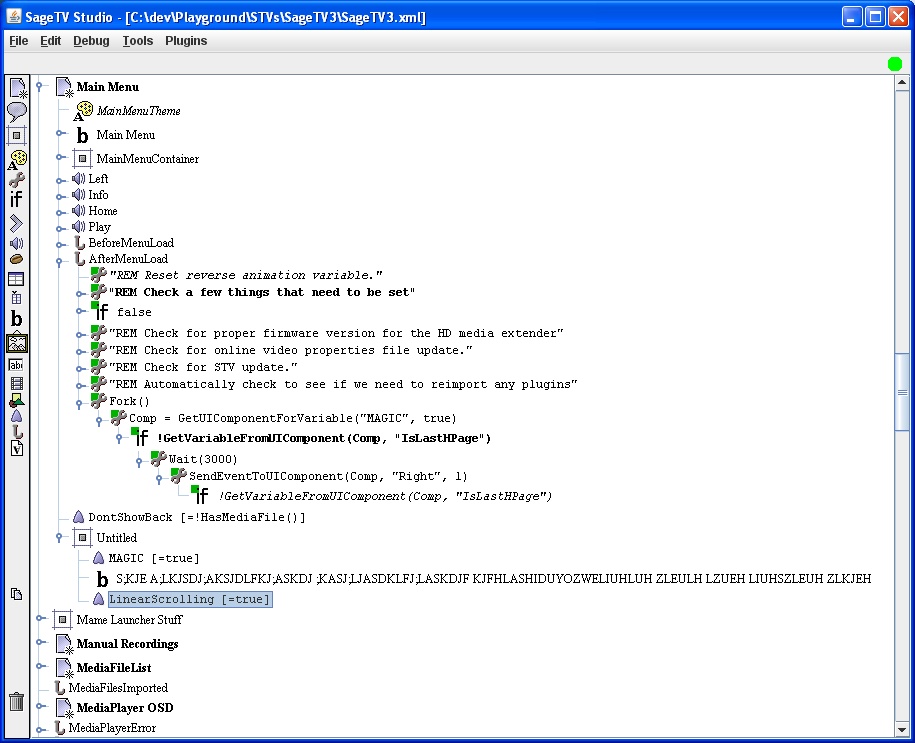
Task: Select the Item coffee bean tool
Action: tap(16, 259)
